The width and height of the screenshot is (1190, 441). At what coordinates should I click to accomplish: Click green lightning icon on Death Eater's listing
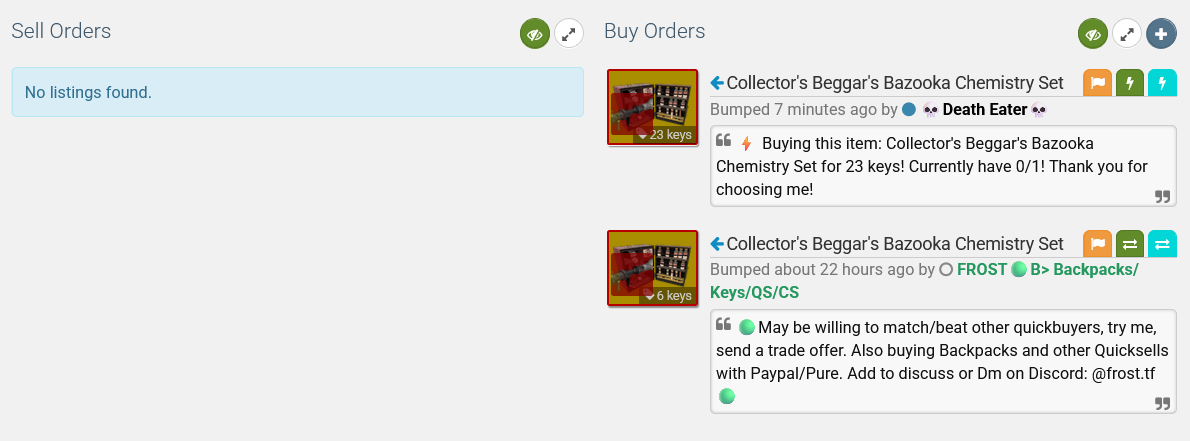(x=1130, y=82)
